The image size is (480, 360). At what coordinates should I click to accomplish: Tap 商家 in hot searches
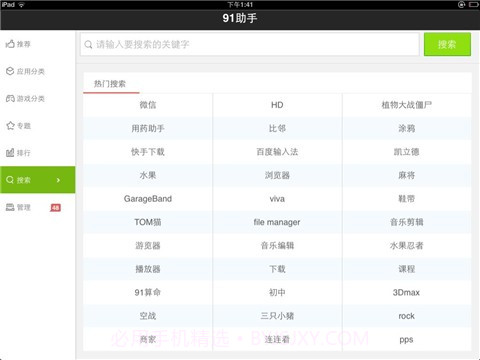tap(148, 339)
